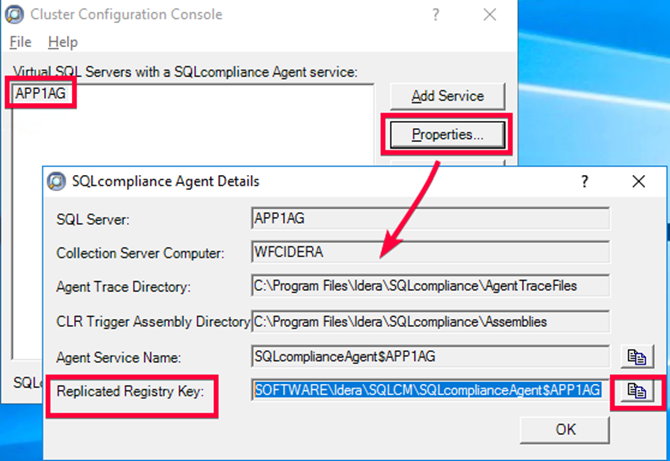Open the File menu

tap(21, 42)
